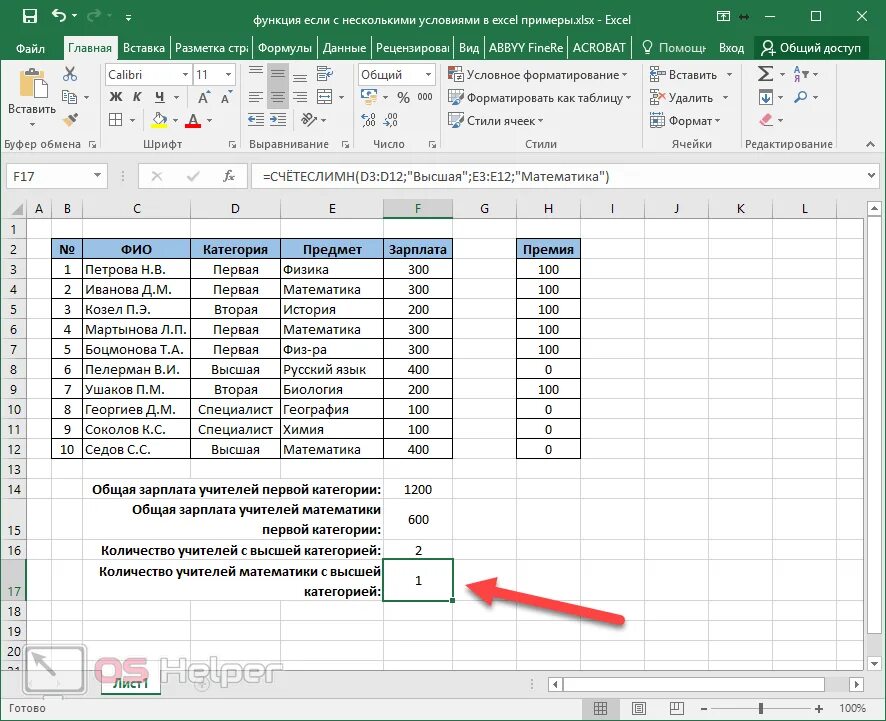886x721 pixels.
Task: Toggle underline Ч formatting
Action: (x=160, y=97)
